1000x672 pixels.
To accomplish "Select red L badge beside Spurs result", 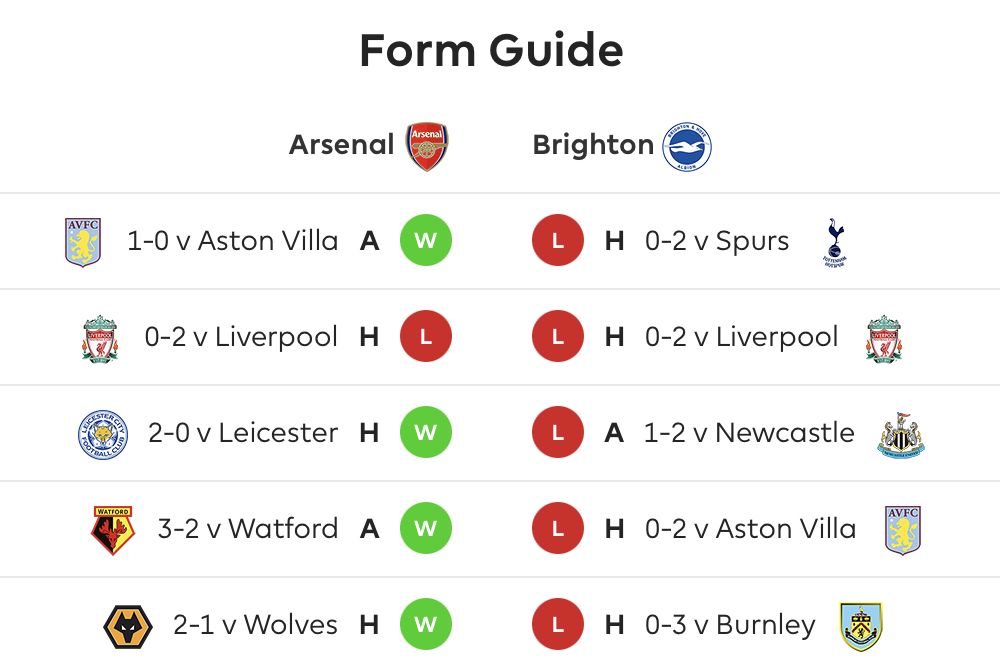I will (x=558, y=240).
